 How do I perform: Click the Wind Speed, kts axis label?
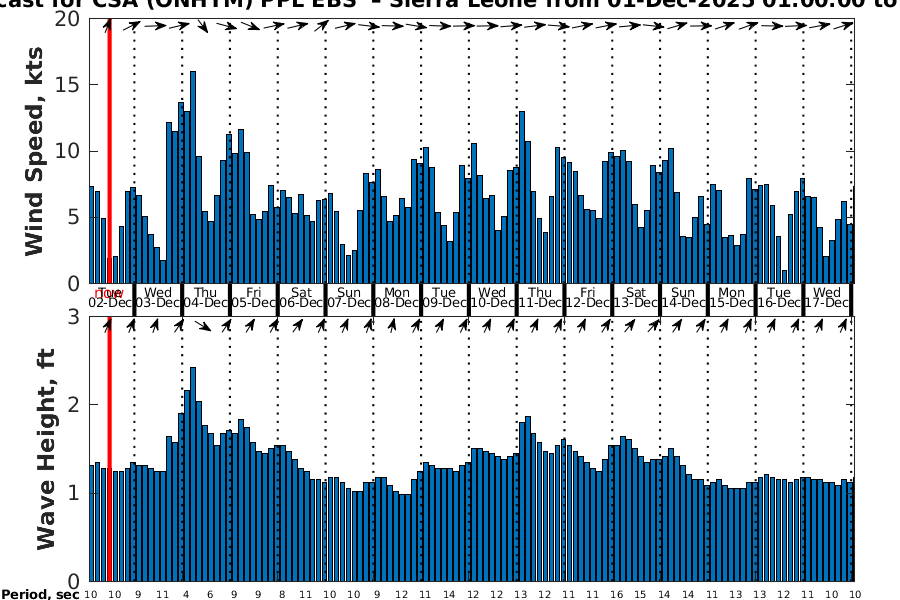coord(36,152)
